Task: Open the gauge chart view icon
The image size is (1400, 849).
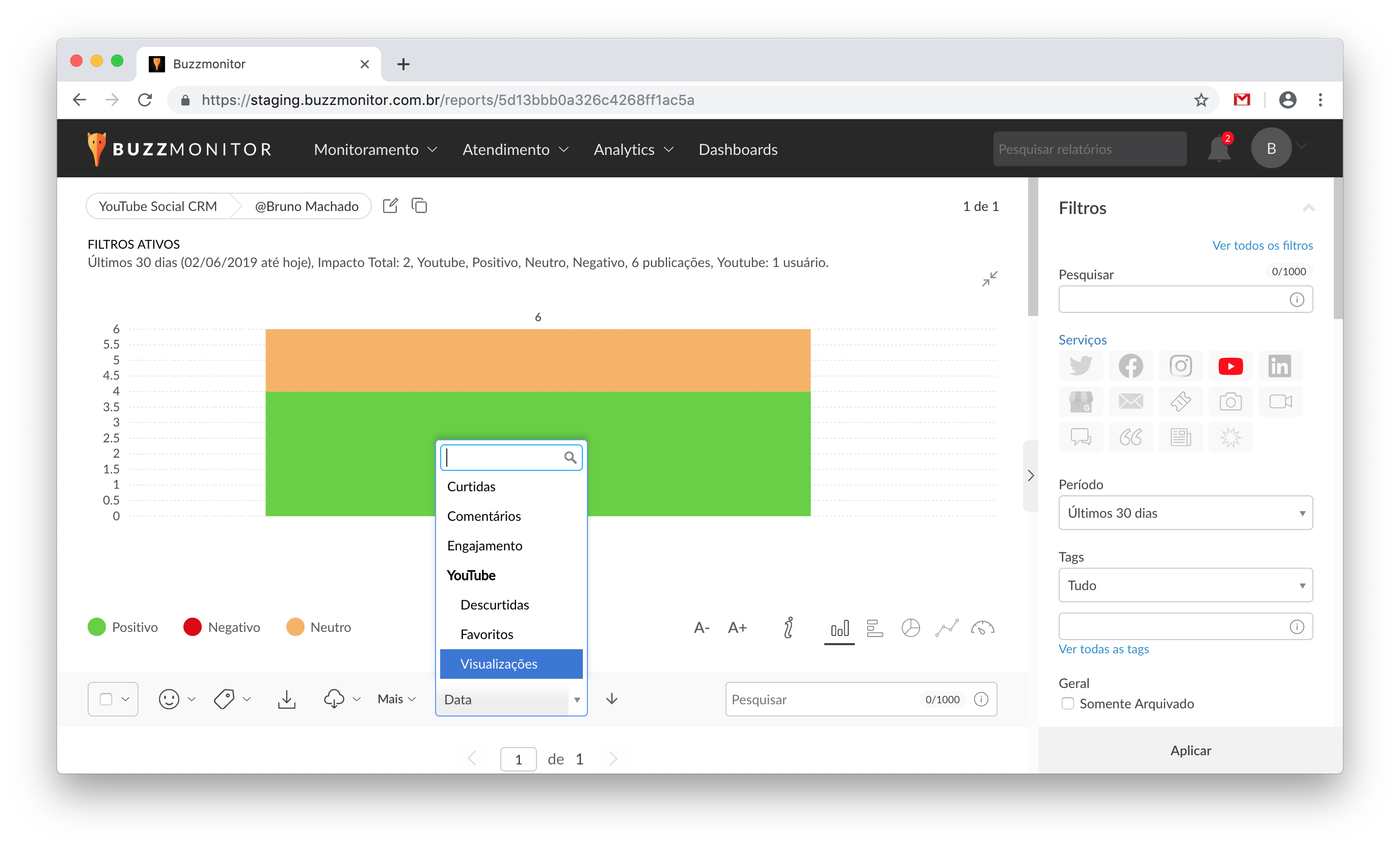Action: pos(982,627)
